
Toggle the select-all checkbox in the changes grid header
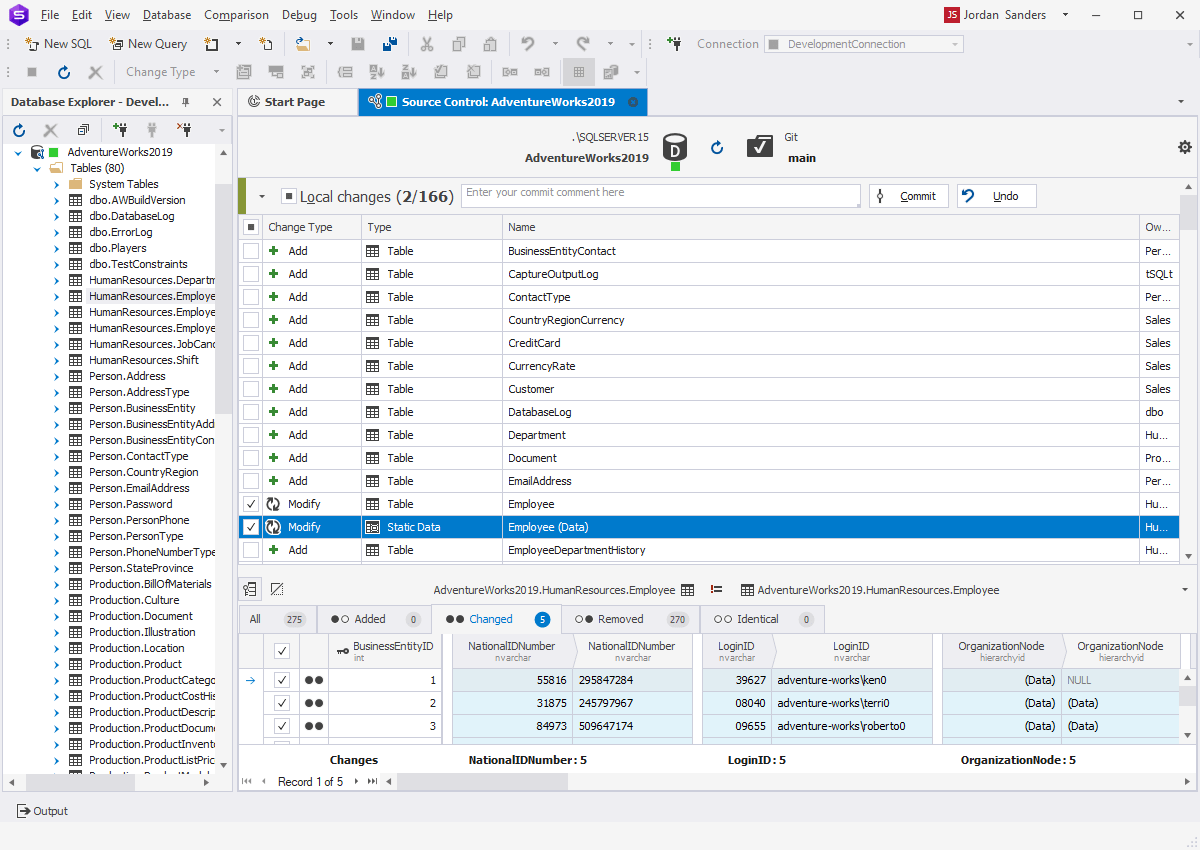[x=253, y=227]
